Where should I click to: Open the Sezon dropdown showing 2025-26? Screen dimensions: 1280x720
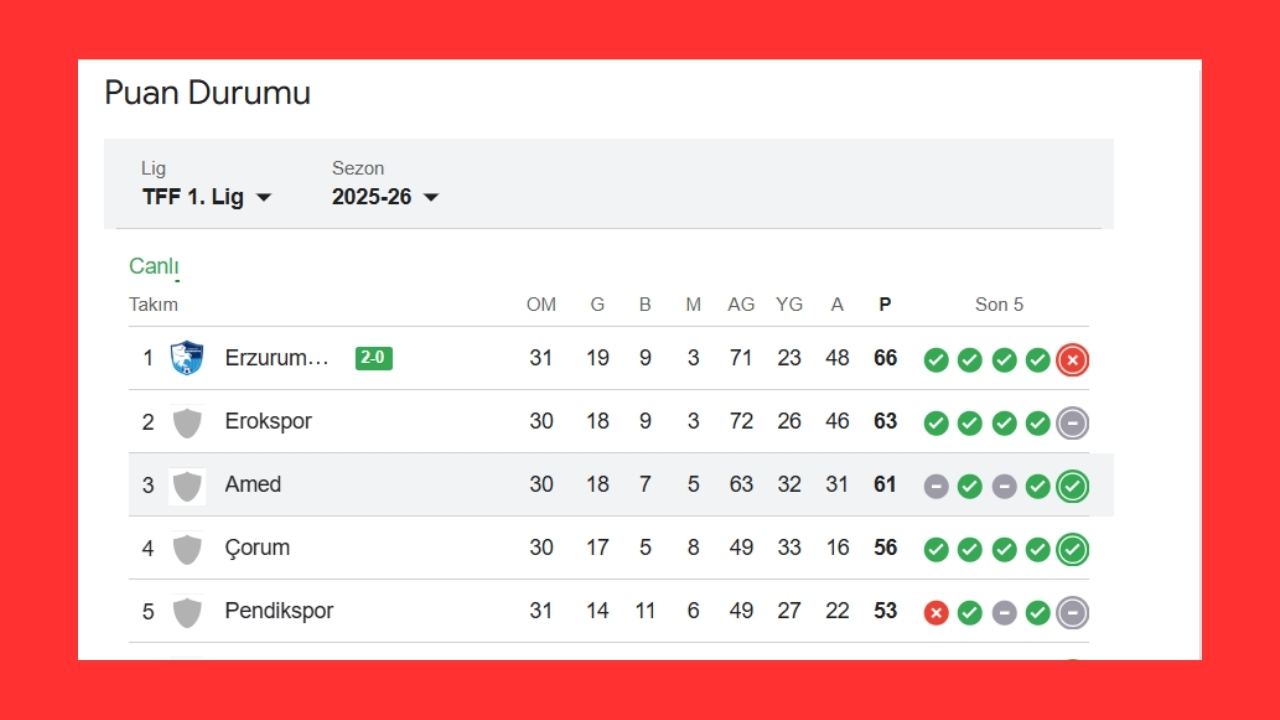385,197
